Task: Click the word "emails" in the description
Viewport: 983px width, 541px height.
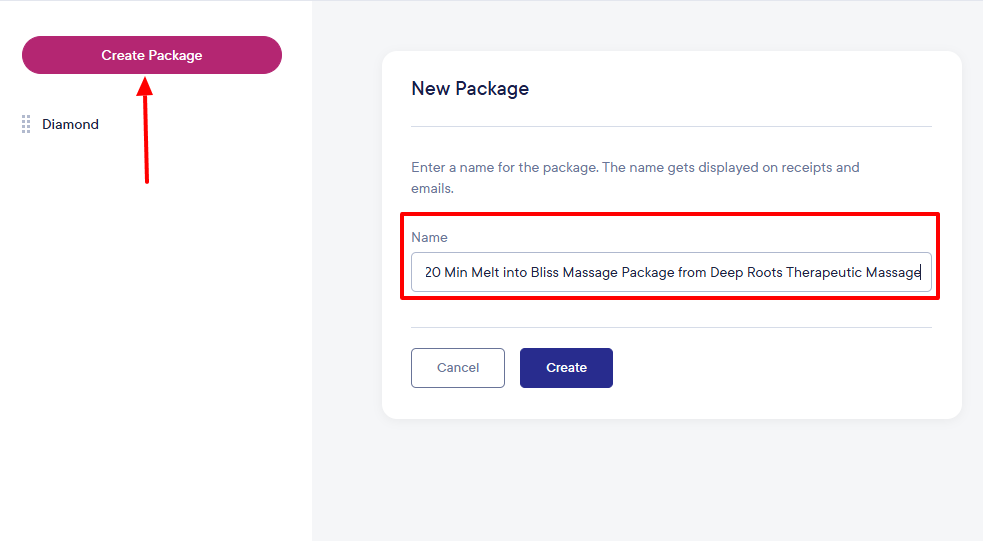Action: (x=431, y=188)
